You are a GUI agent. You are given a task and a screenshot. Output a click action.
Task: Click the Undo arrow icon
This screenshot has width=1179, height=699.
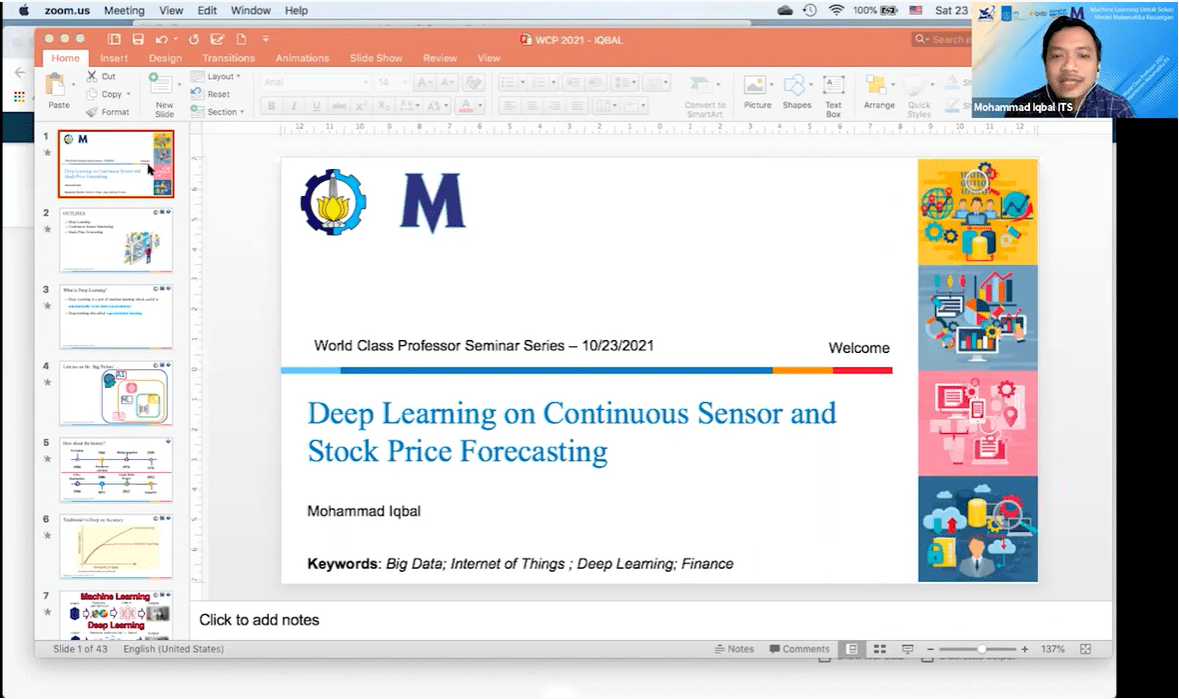[x=162, y=39]
